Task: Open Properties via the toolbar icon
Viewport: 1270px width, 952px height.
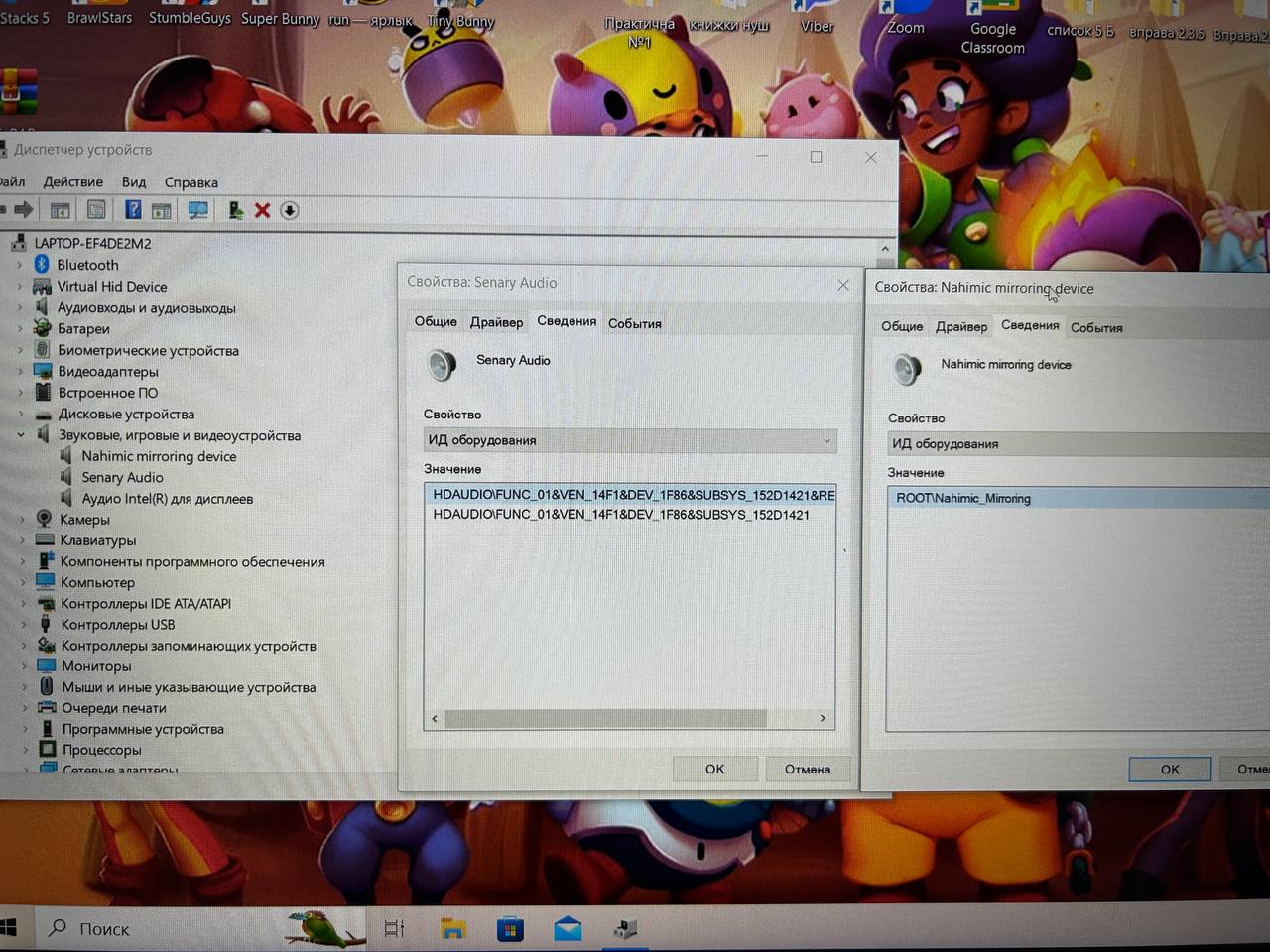Action: click(x=96, y=210)
